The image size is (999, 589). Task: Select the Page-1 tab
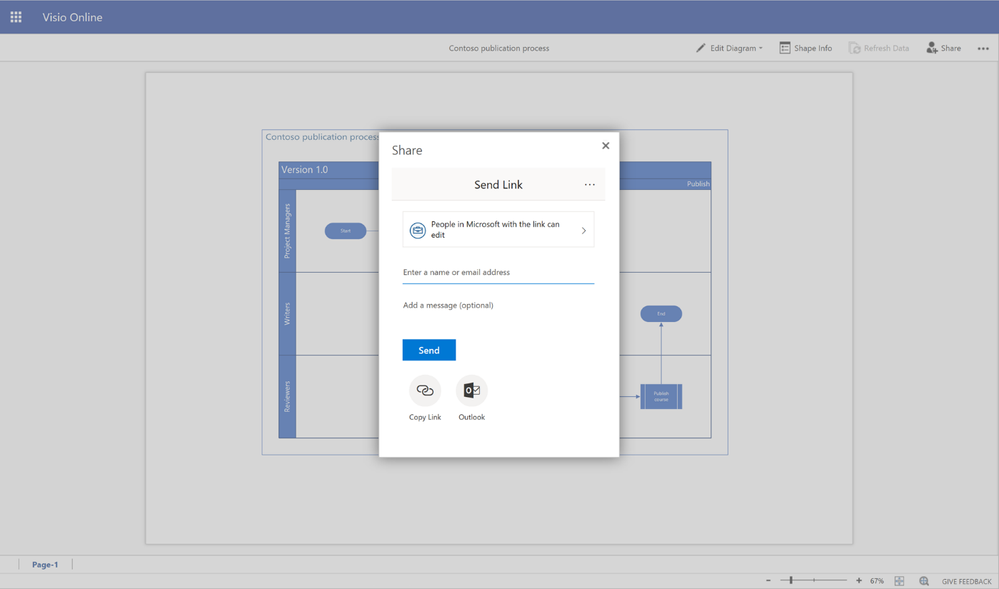click(x=45, y=565)
